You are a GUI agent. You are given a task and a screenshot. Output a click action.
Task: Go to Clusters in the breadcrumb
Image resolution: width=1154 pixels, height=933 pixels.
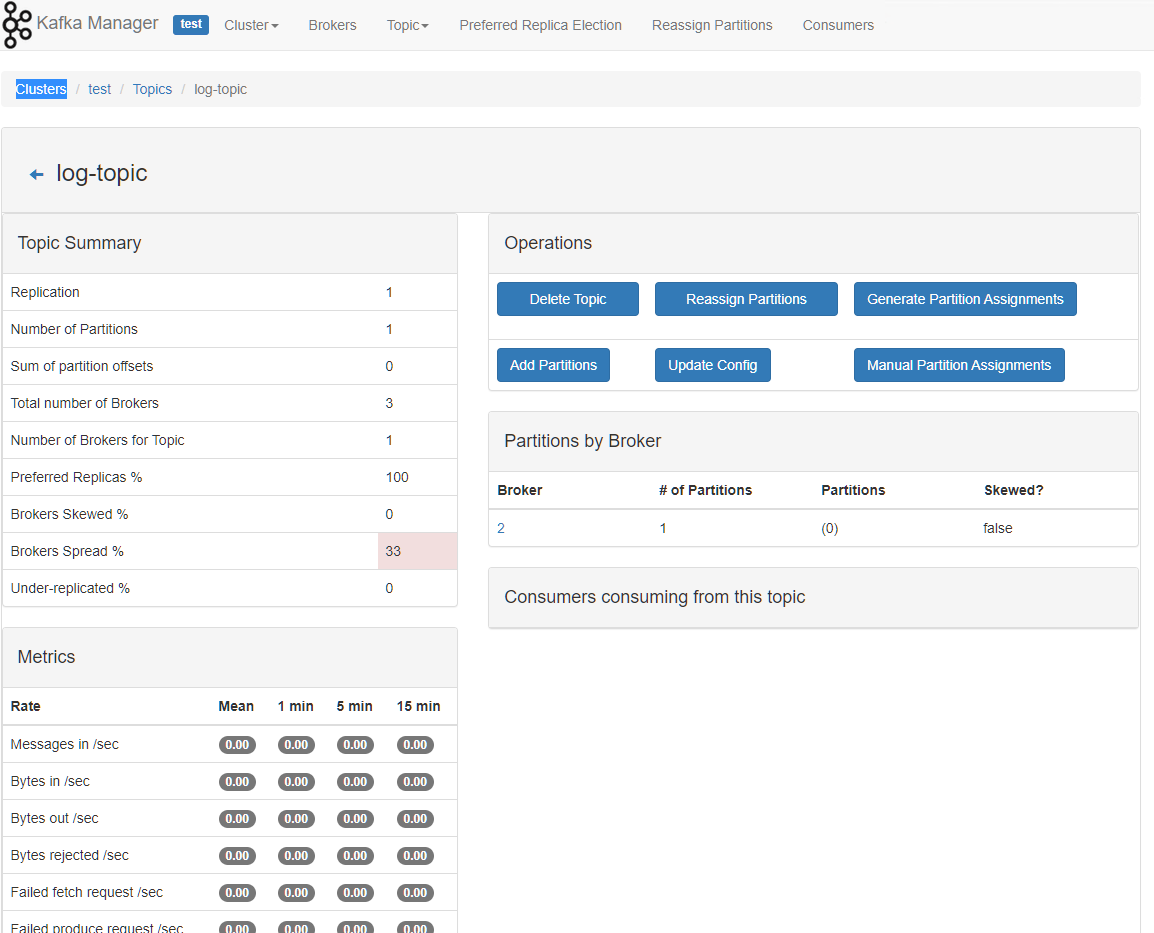point(41,89)
